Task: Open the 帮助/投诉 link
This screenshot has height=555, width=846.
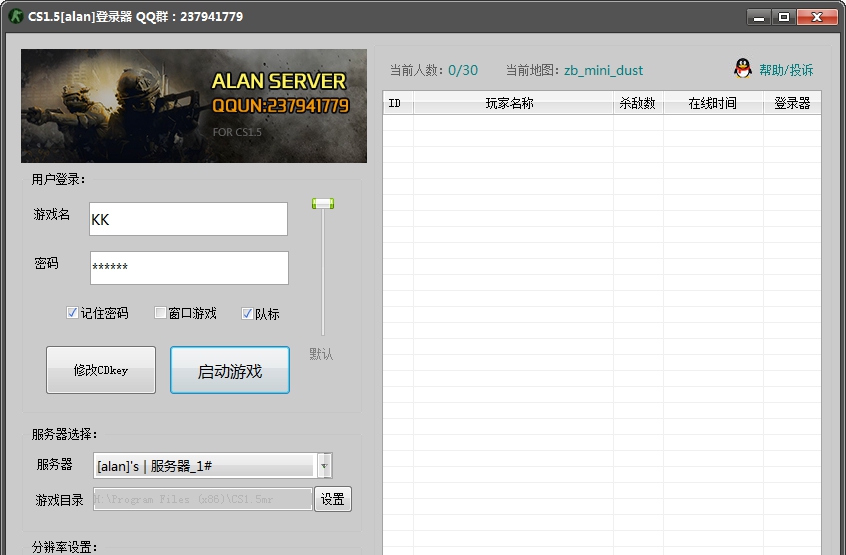Action: (x=786, y=70)
